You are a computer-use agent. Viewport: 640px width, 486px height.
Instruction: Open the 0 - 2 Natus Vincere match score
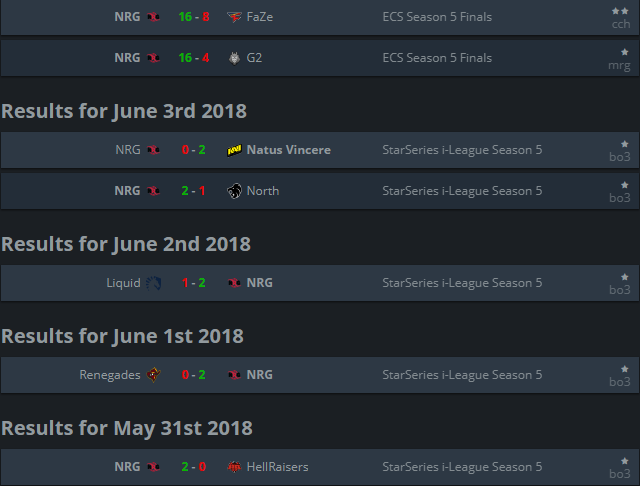click(193, 150)
